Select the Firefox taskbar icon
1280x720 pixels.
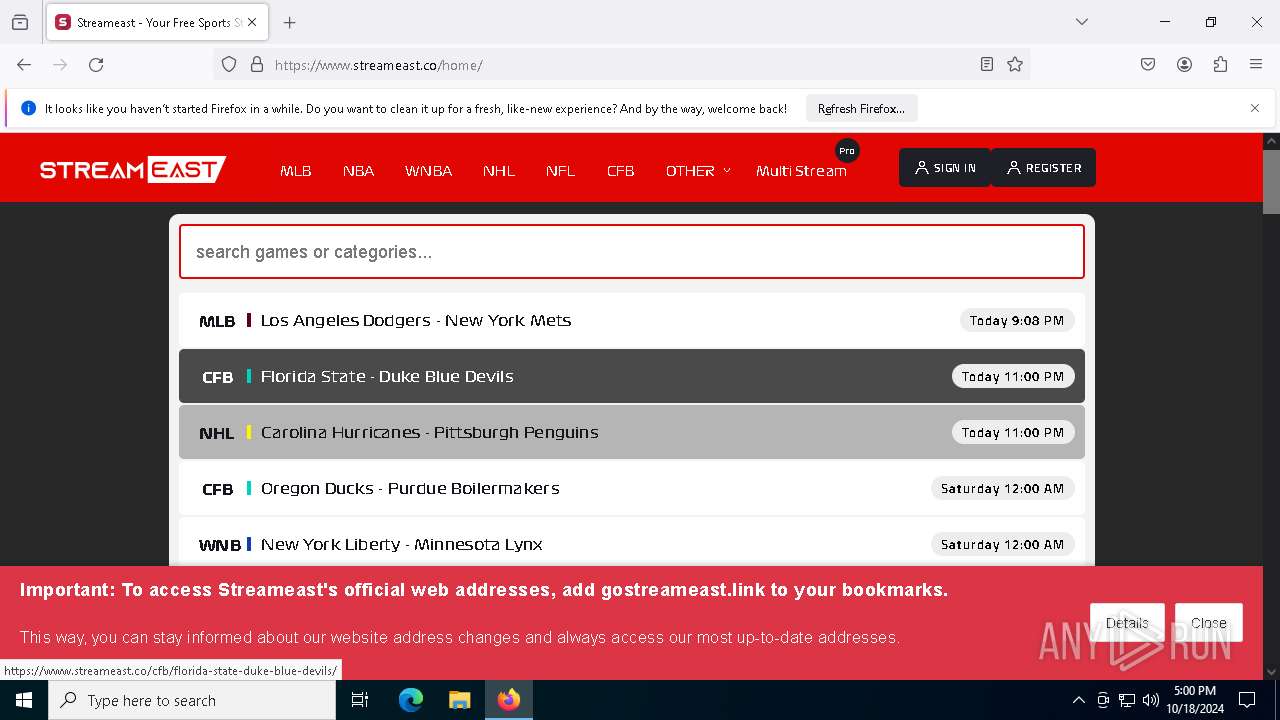click(x=509, y=700)
